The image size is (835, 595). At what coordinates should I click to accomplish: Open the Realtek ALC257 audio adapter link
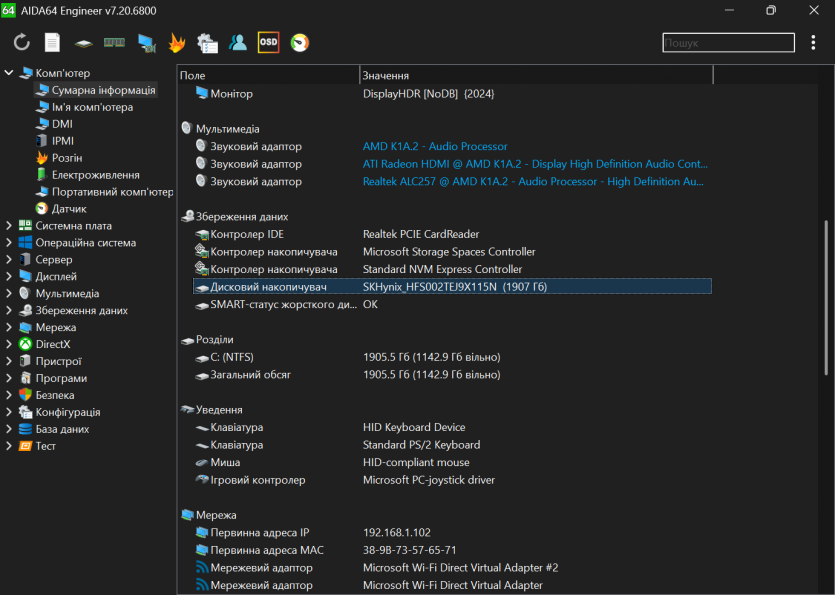[535, 182]
